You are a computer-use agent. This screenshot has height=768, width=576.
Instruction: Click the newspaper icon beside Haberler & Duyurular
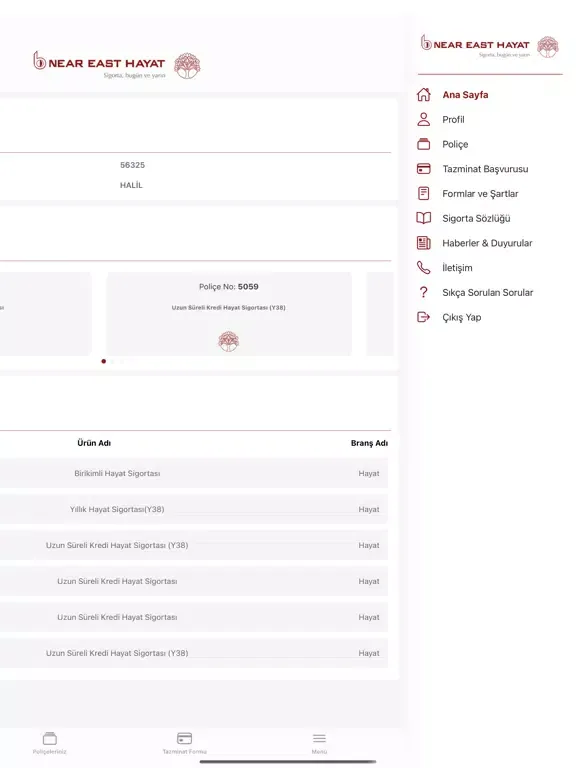424,242
